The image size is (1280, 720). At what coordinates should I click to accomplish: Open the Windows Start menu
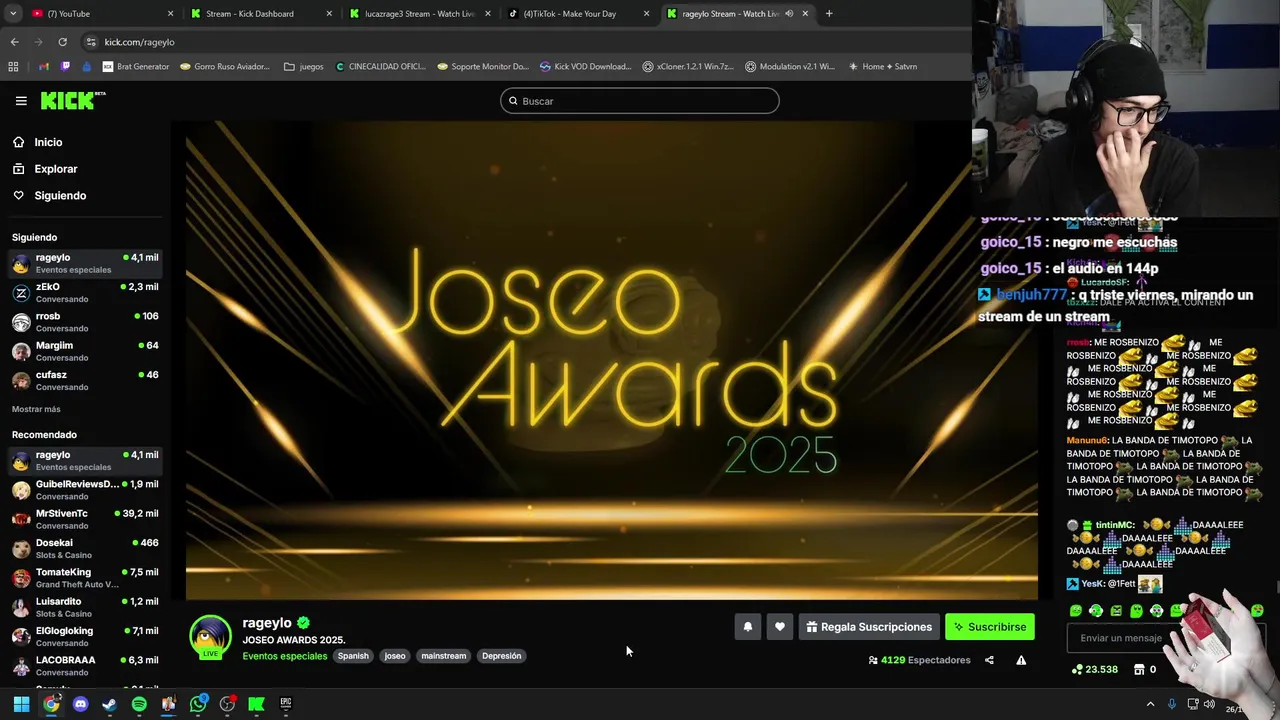point(21,704)
